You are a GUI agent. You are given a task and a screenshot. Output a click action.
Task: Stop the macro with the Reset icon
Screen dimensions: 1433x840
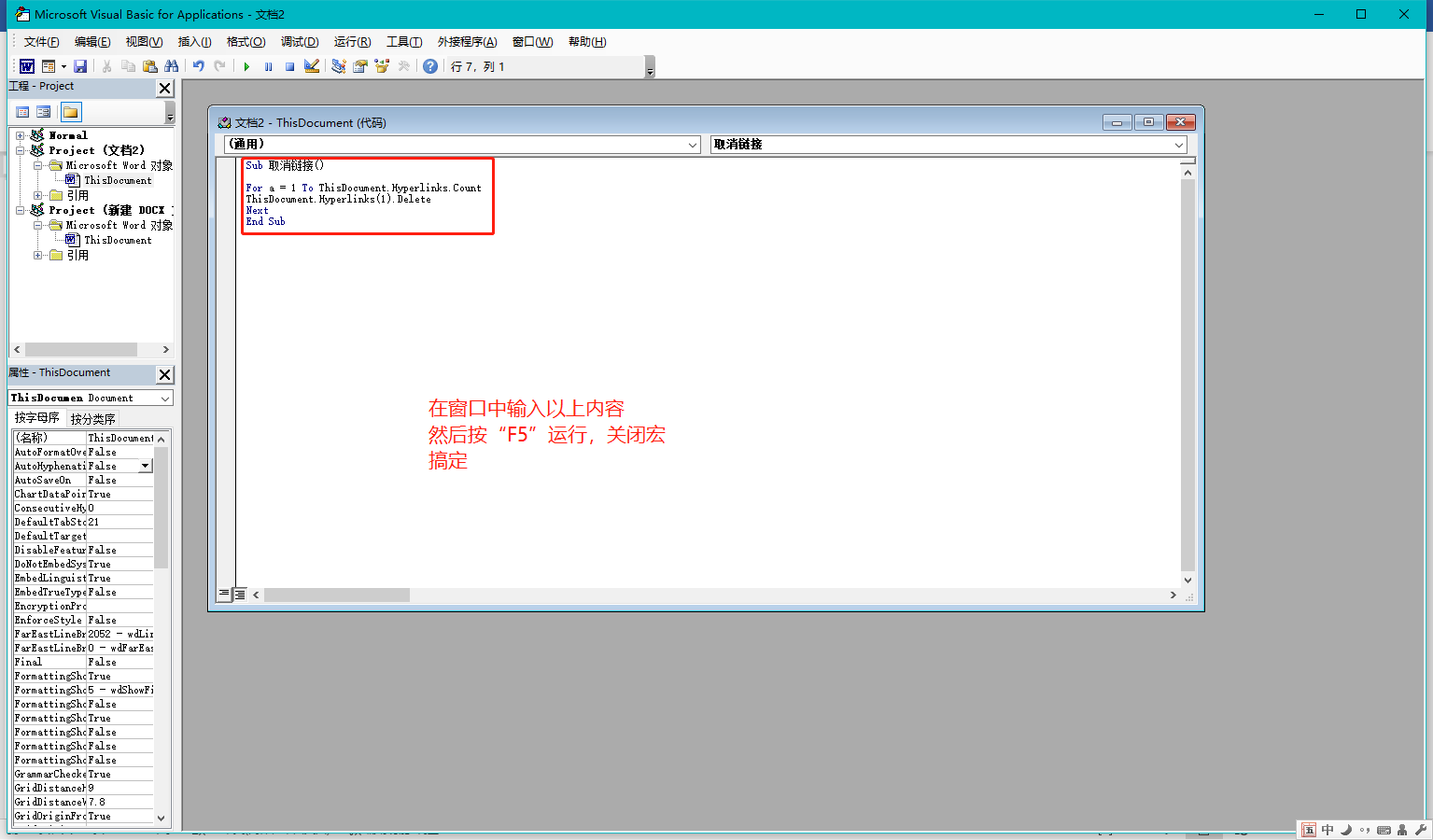pyautogui.click(x=289, y=66)
